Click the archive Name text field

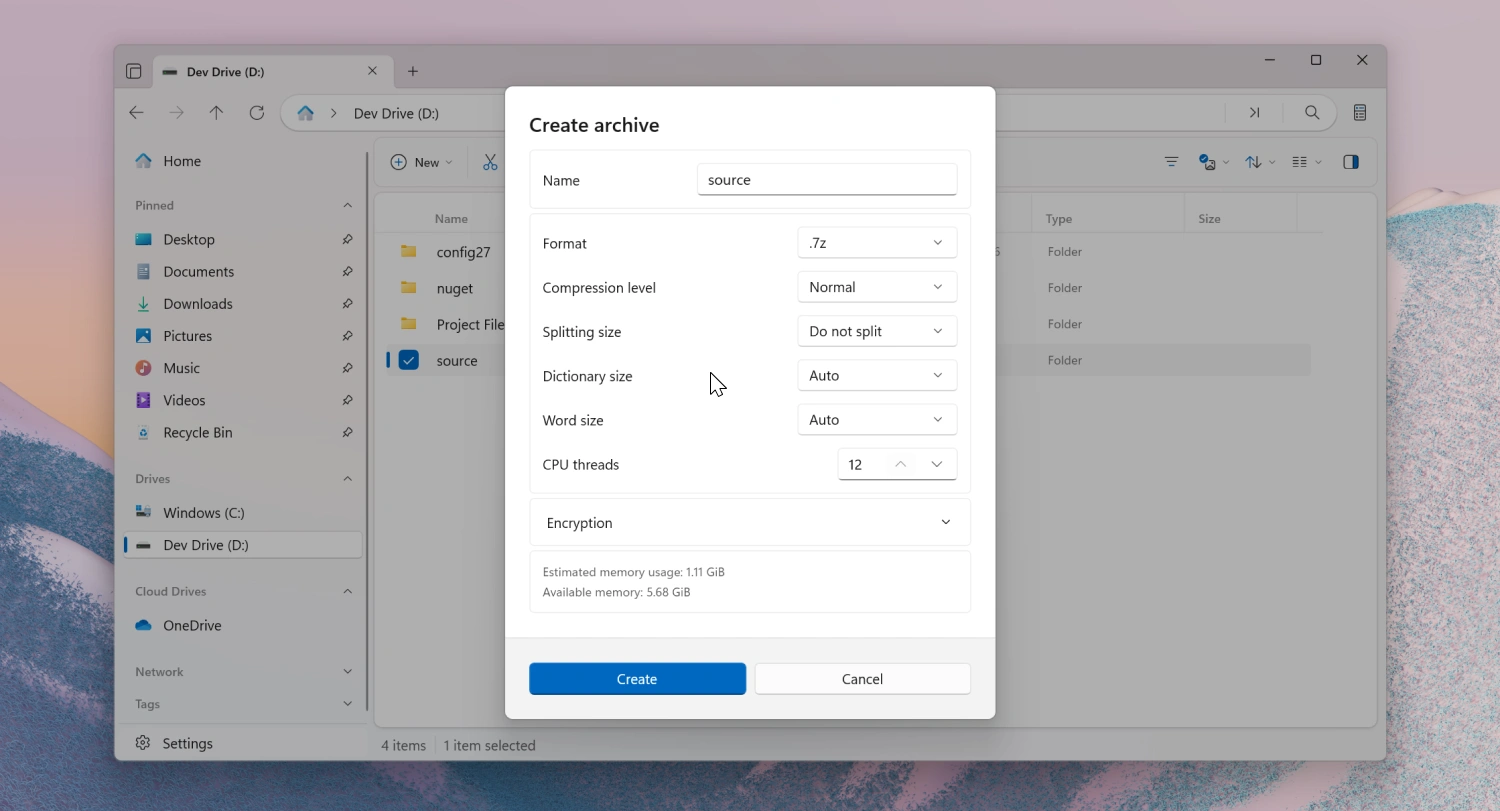(826, 180)
